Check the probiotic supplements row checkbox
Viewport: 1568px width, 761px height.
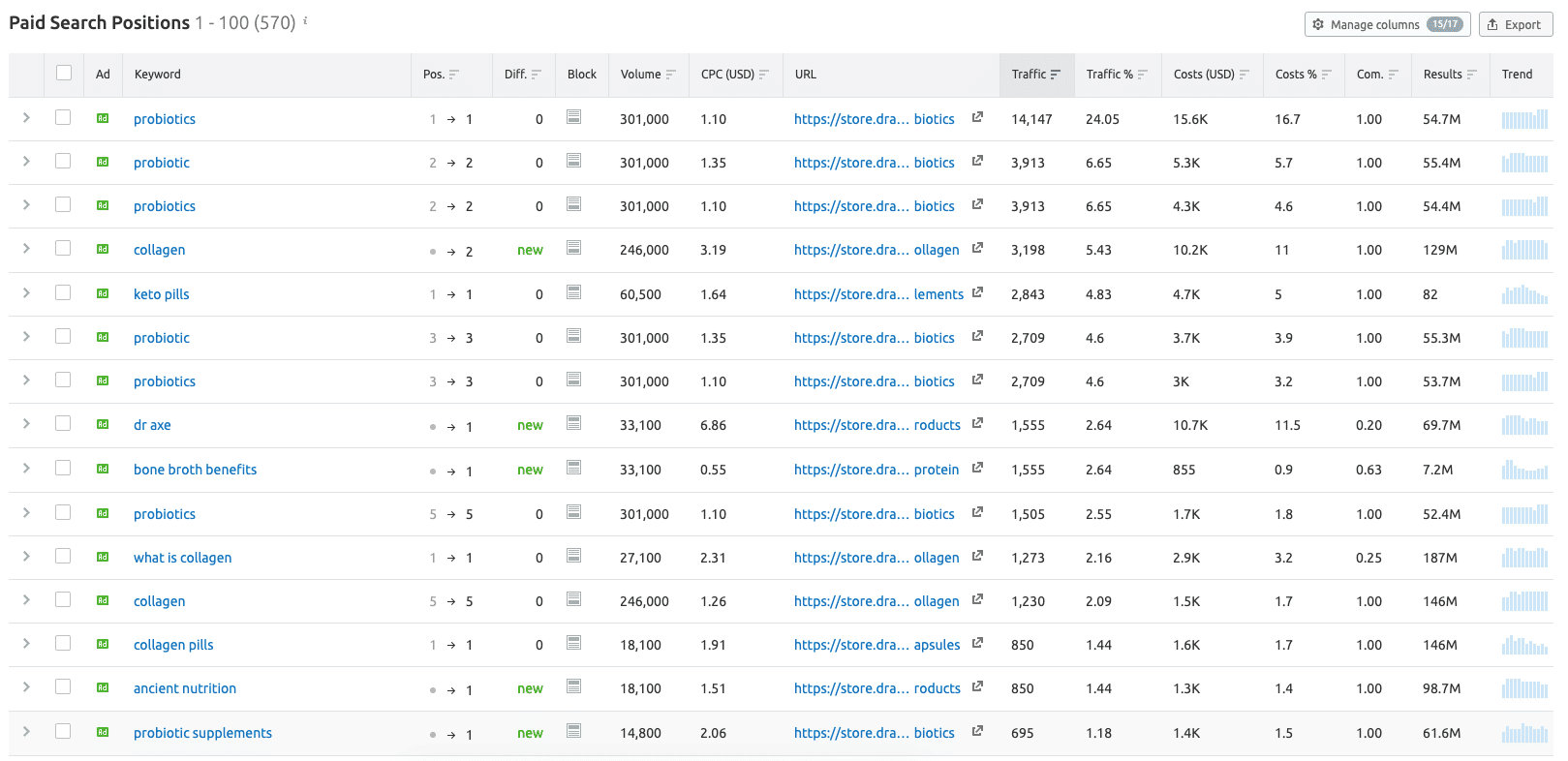[63, 731]
